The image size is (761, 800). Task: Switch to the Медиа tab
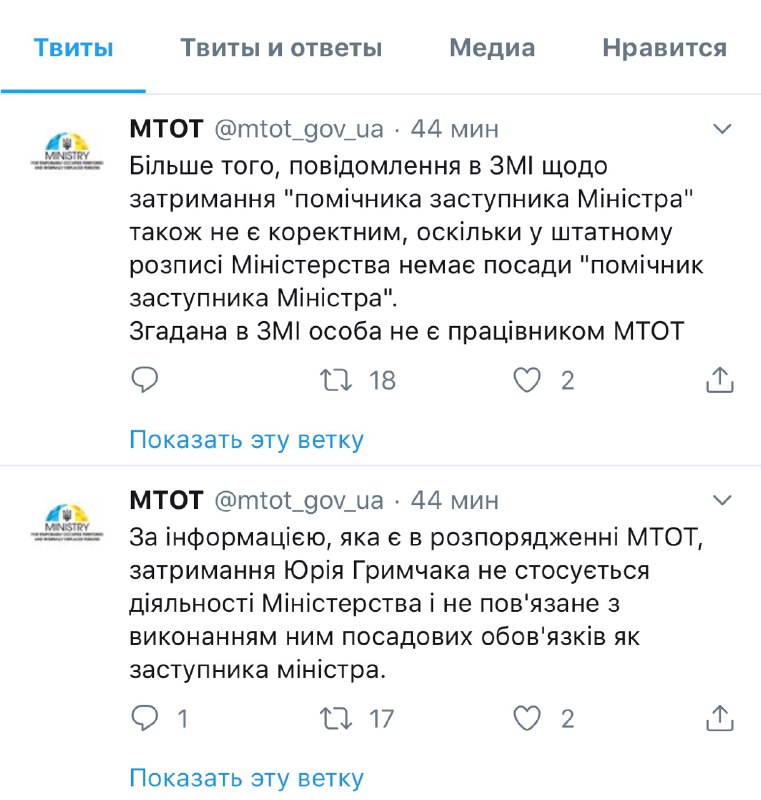tap(493, 47)
